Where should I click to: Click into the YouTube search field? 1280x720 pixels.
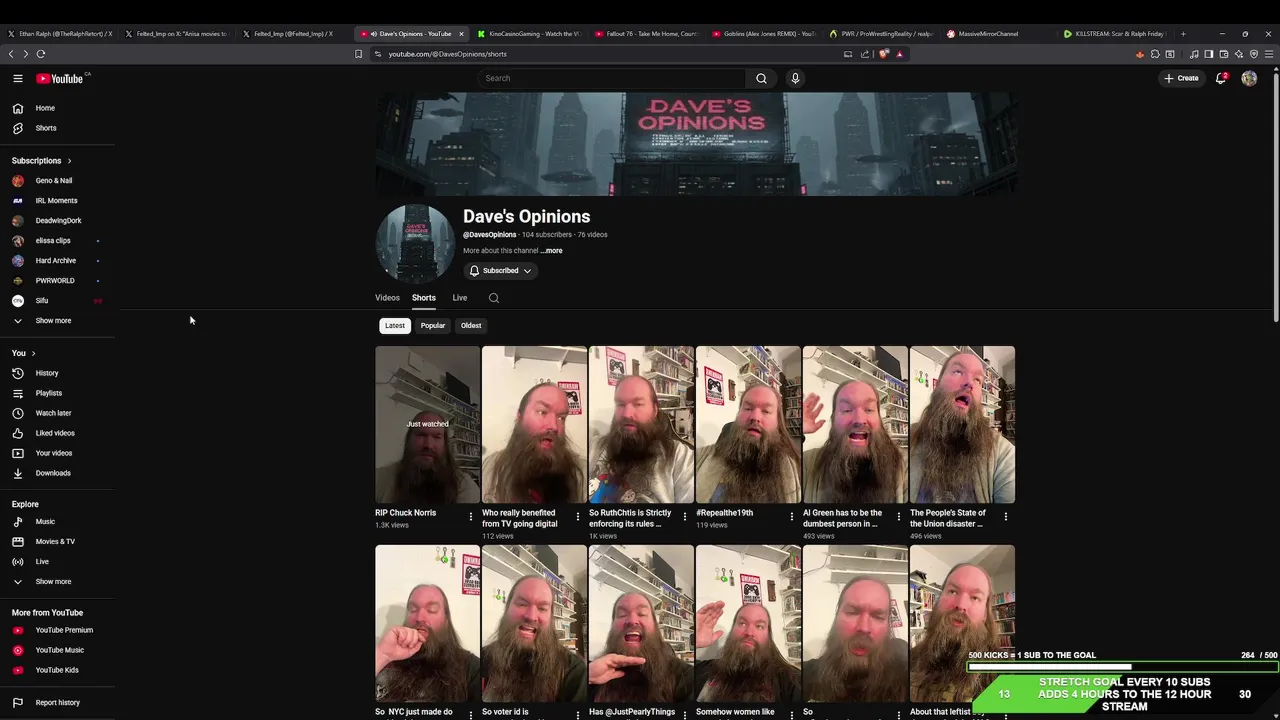pyautogui.click(x=611, y=78)
